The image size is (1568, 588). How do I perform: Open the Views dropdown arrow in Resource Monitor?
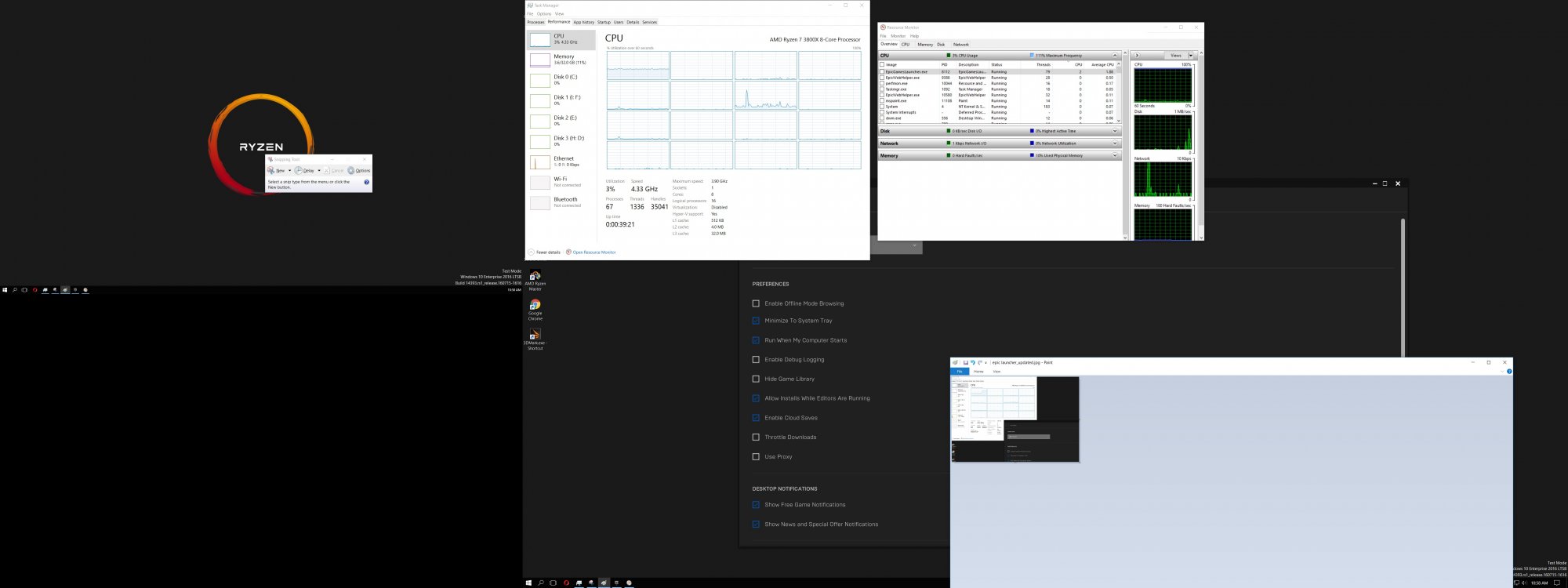[1191, 56]
